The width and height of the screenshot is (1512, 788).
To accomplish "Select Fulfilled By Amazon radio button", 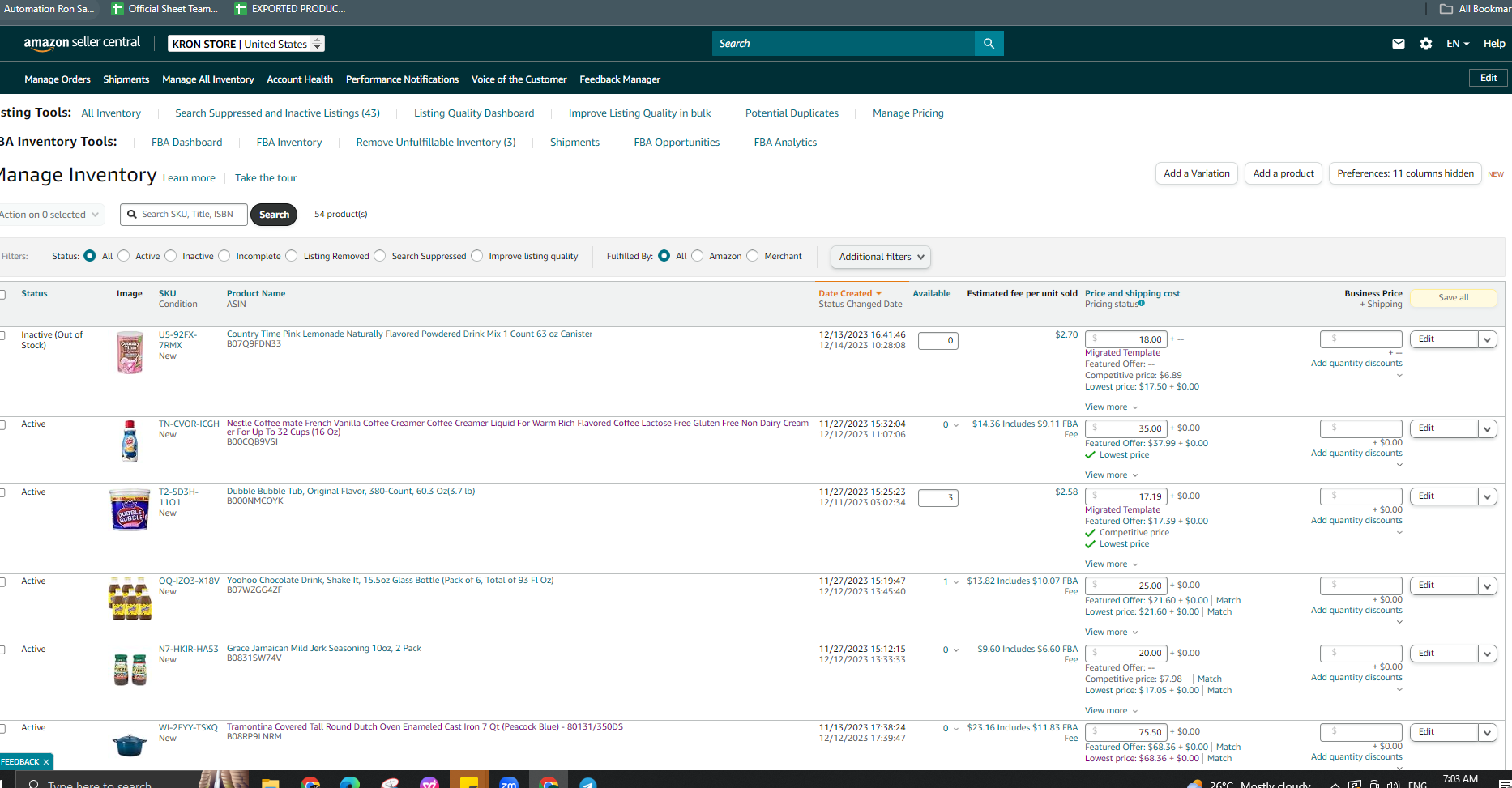I will (698, 256).
